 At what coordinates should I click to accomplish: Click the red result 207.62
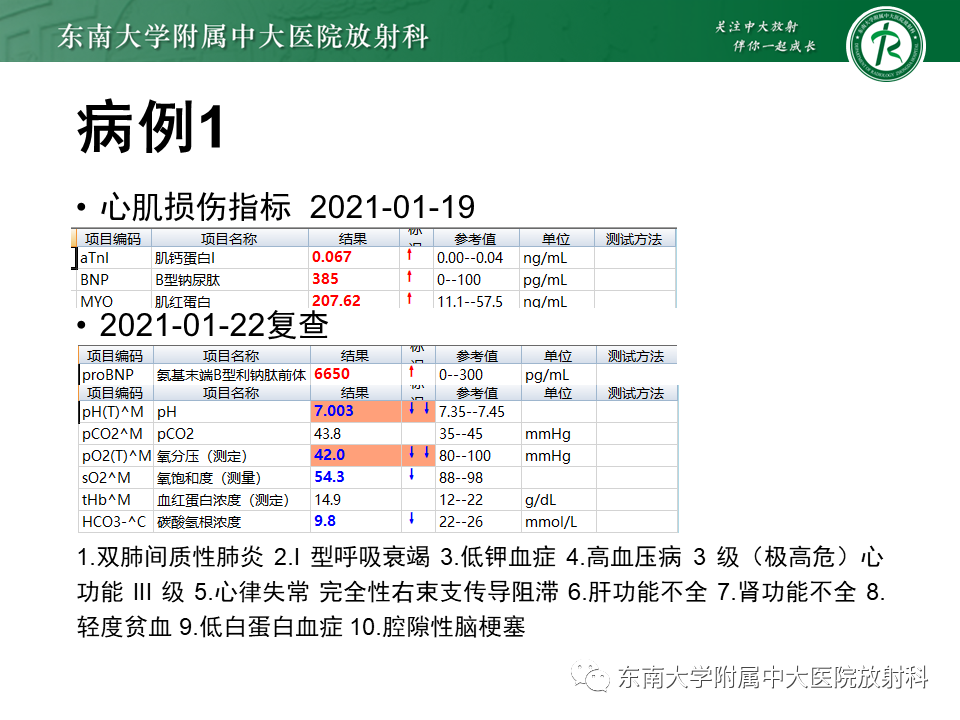pos(336,301)
